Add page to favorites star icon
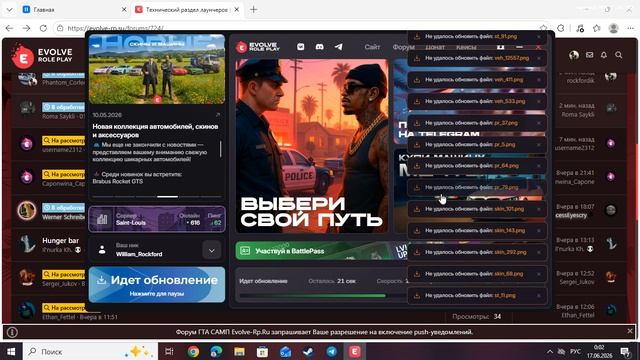This screenshot has width=640, height=360. coord(543,28)
